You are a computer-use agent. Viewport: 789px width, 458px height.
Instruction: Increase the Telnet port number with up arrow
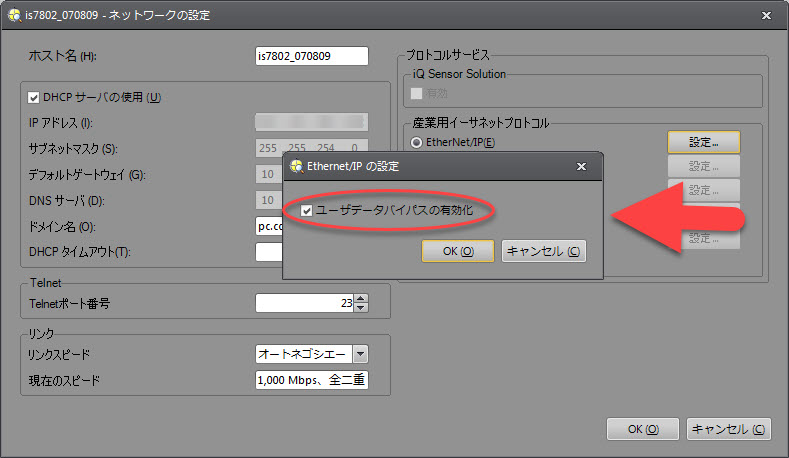click(x=361, y=298)
